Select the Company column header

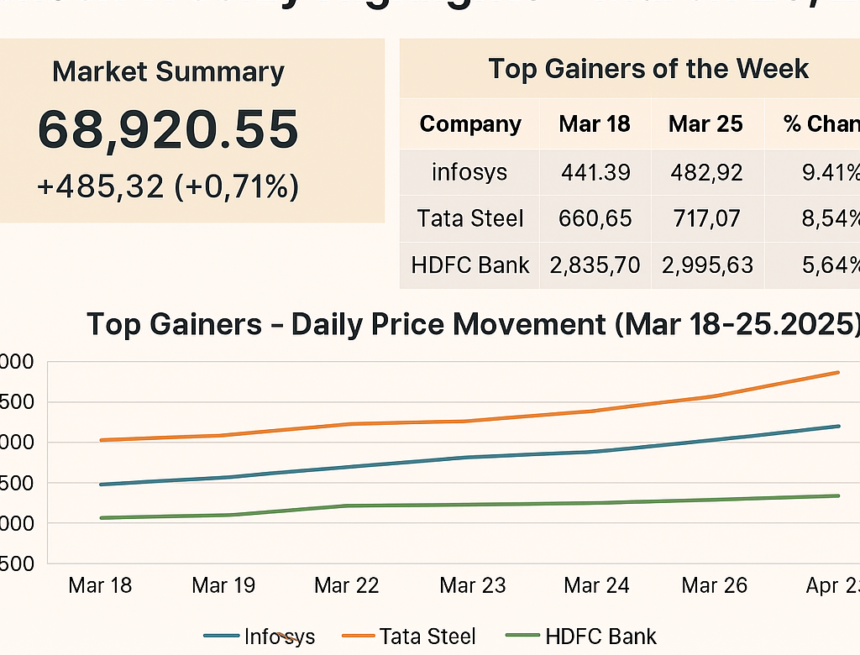point(470,125)
